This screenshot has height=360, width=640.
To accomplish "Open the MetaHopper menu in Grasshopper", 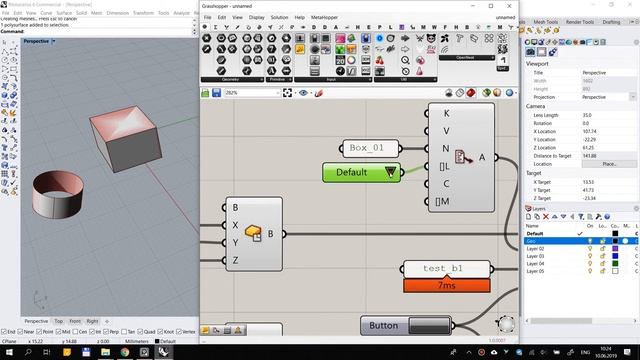I will click(x=324, y=18).
